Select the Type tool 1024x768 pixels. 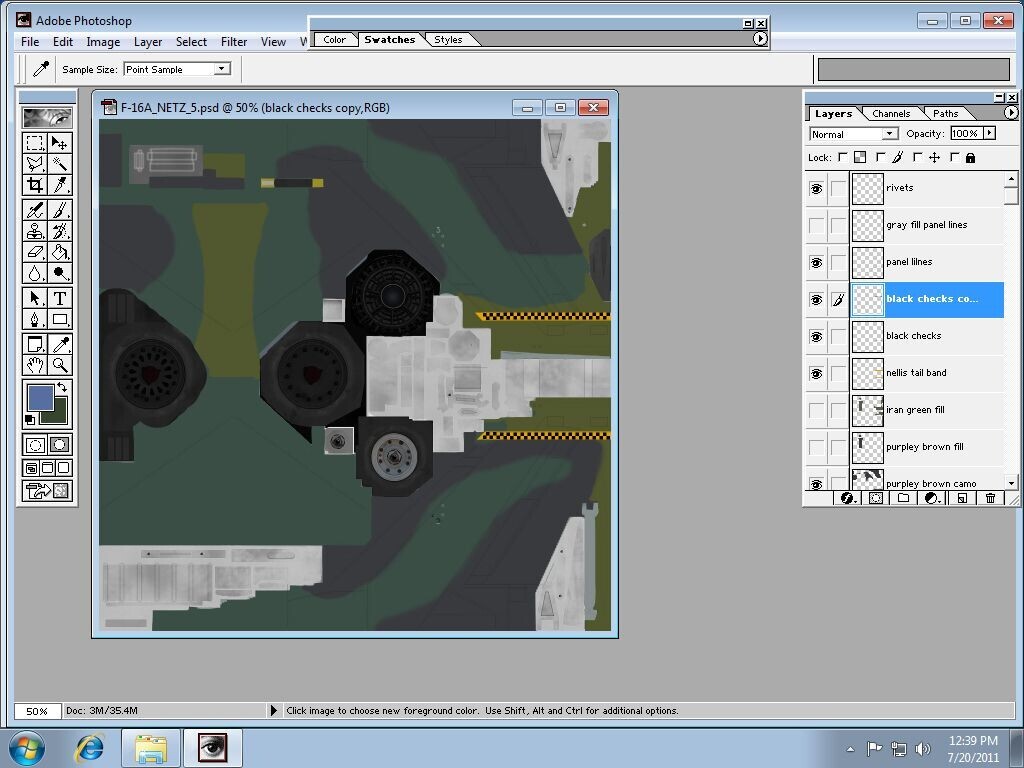pyautogui.click(x=60, y=298)
